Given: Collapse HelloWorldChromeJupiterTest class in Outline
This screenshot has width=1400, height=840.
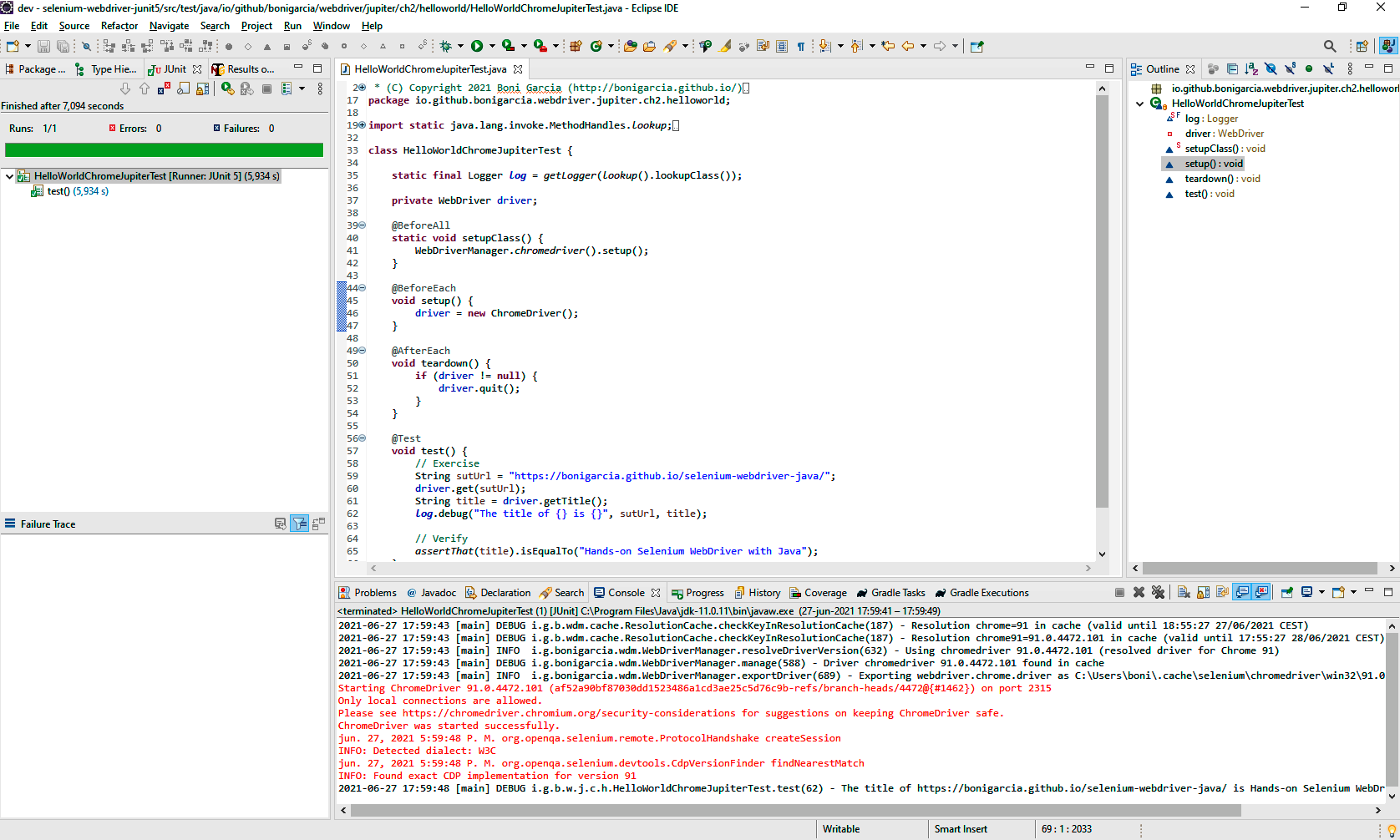Looking at the screenshot, I should click(x=1139, y=104).
